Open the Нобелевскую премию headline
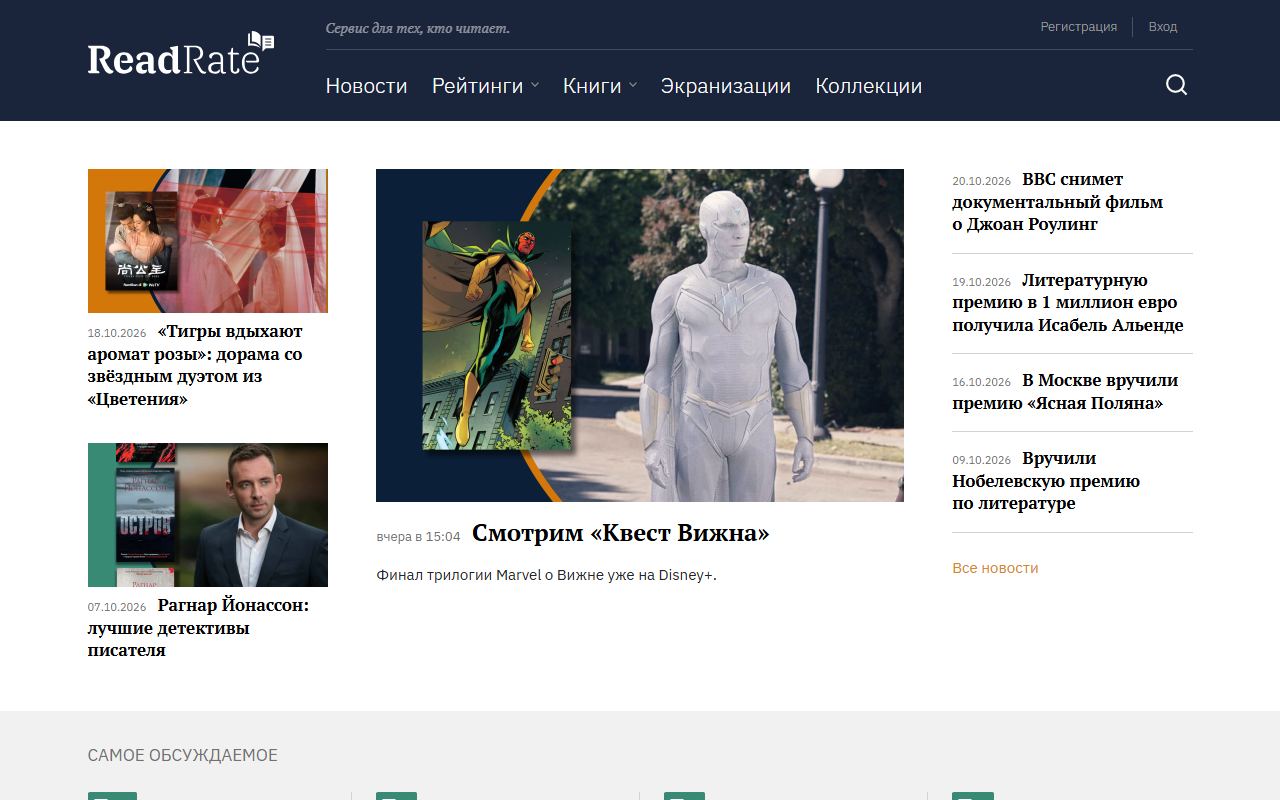Viewport: 1280px width, 800px height. point(1046,481)
